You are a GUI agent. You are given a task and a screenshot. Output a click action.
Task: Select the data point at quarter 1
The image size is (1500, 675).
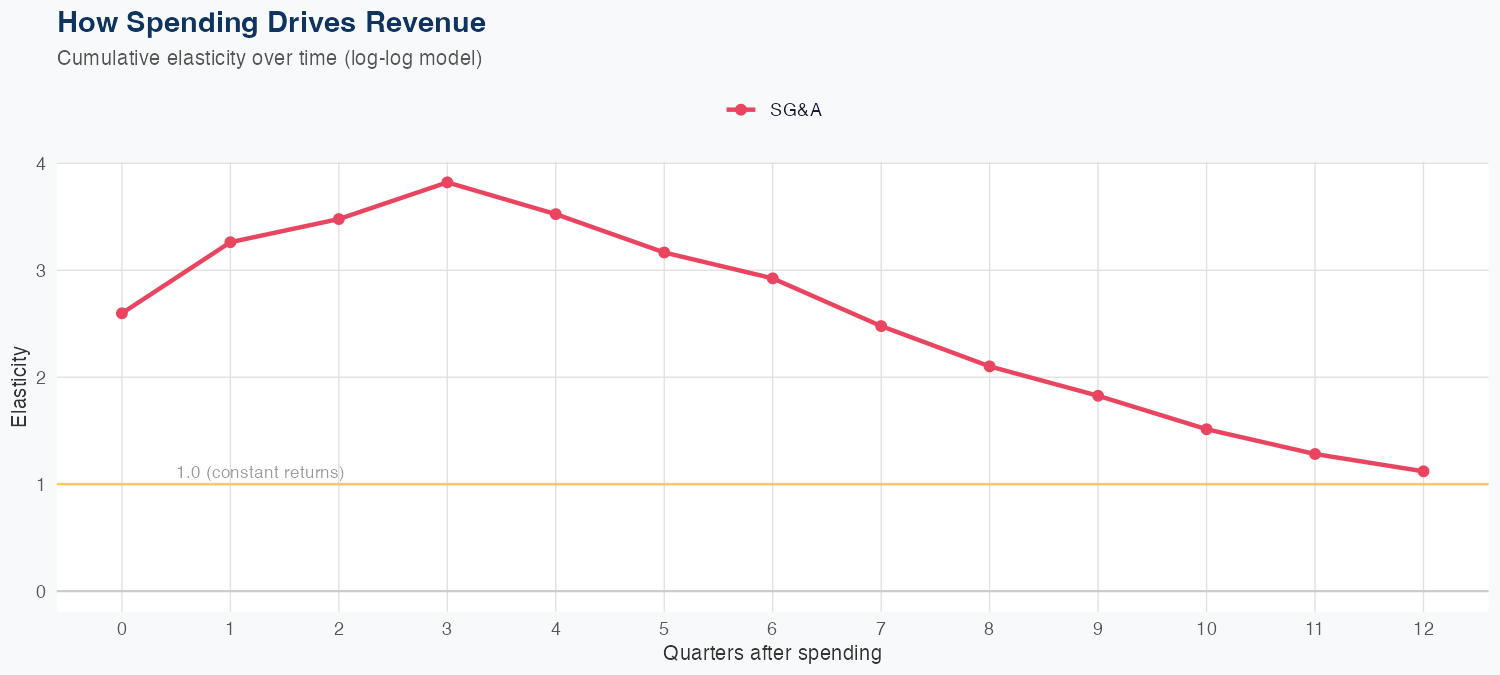coord(230,242)
